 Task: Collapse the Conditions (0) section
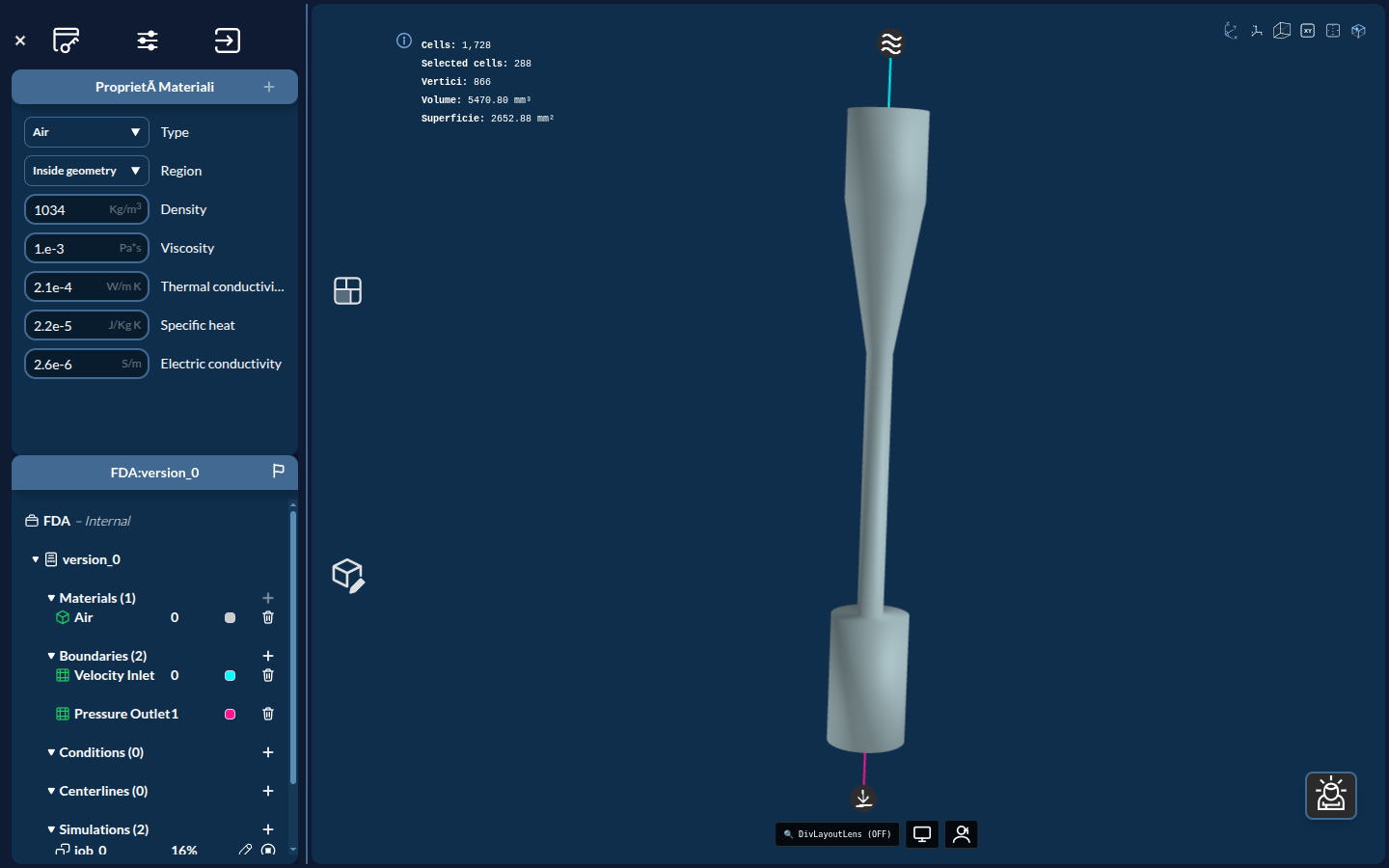[51, 752]
